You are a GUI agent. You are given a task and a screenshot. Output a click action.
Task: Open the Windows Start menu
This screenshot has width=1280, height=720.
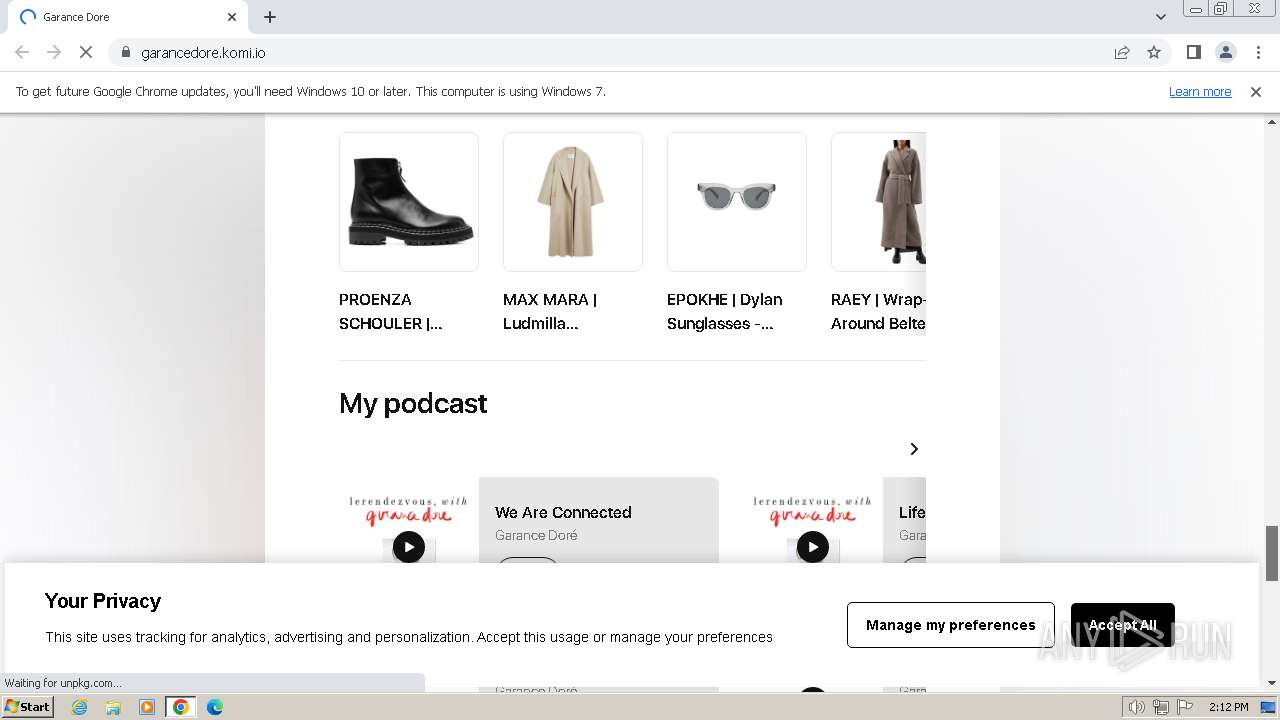coord(27,706)
